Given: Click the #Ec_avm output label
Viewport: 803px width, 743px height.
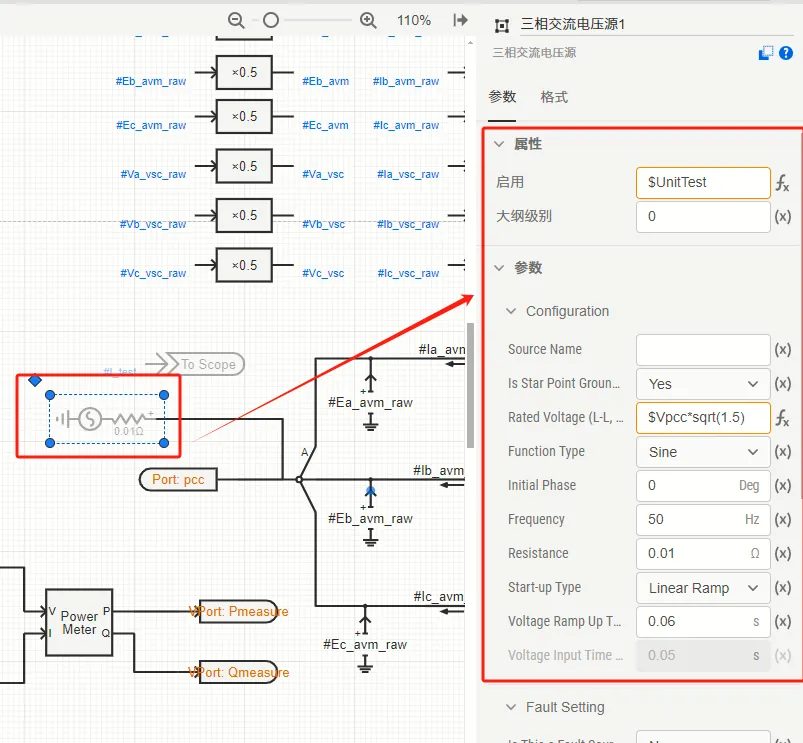Looking at the screenshot, I should pos(325,125).
